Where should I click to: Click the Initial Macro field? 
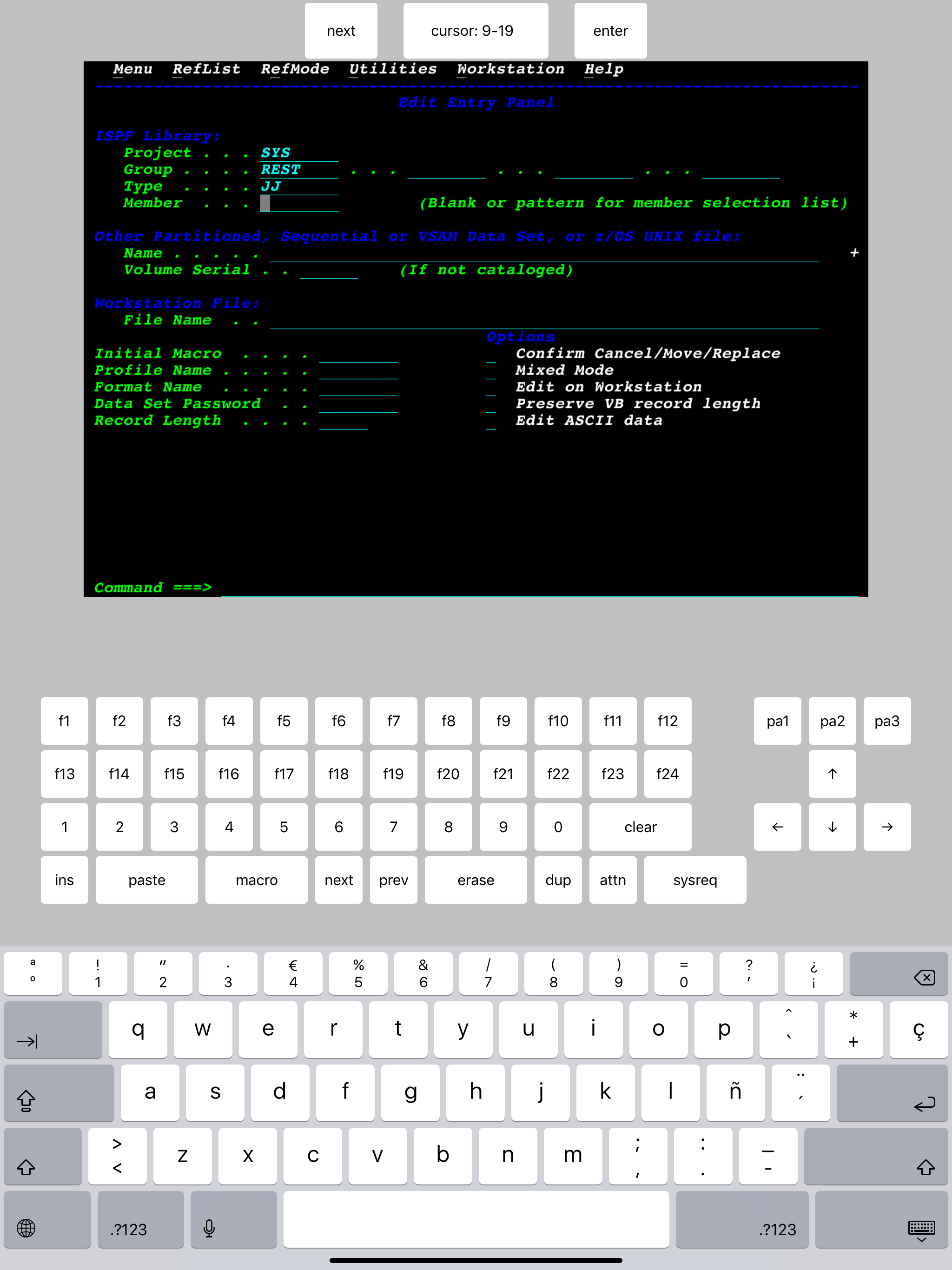point(358,354)
